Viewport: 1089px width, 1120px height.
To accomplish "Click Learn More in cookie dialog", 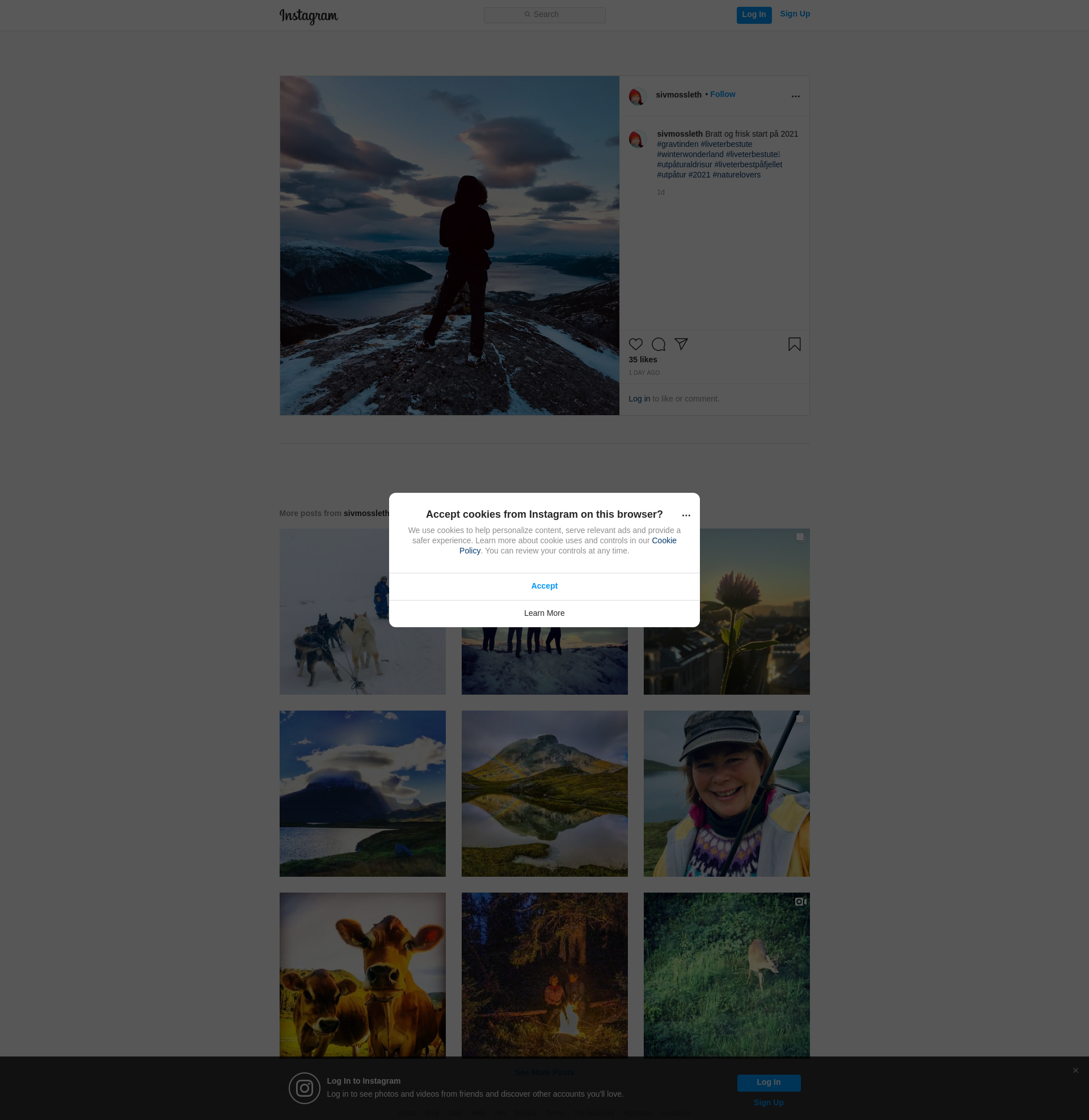I will click(x=544, y=613).
